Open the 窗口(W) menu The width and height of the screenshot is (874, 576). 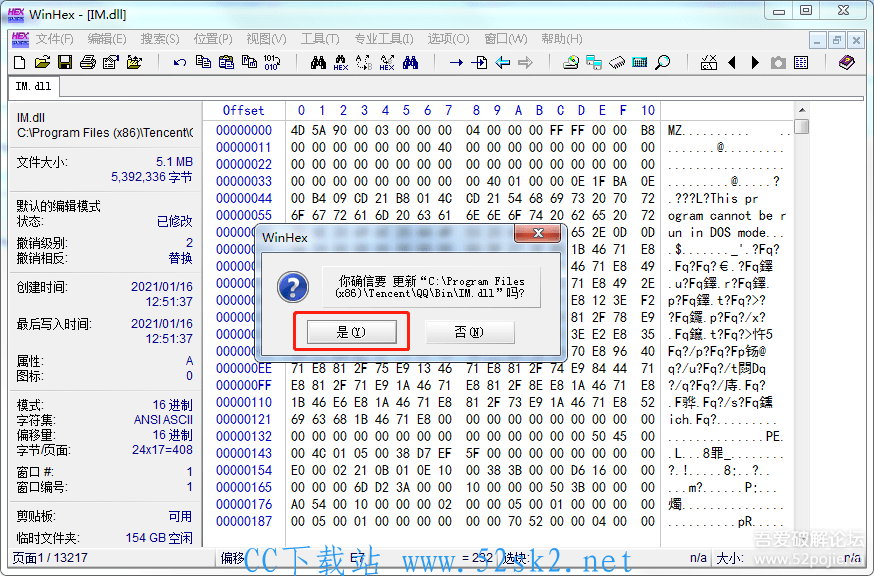tap(506, 39)
